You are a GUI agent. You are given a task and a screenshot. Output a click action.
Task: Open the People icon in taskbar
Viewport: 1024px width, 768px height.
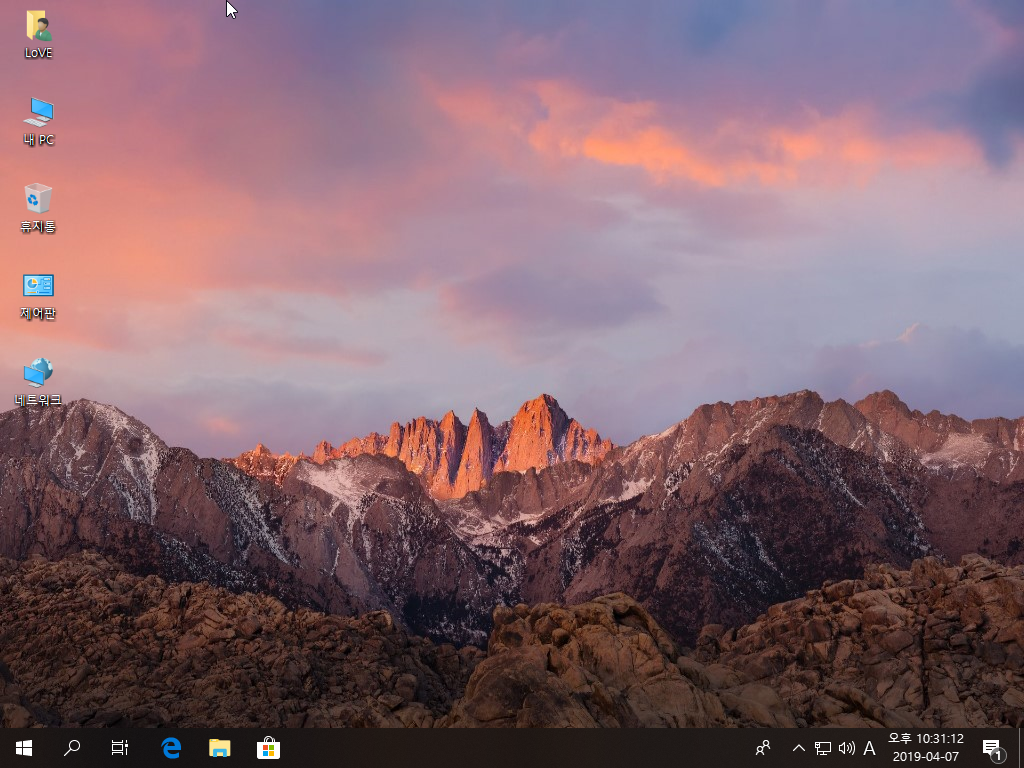pos(762,748)
